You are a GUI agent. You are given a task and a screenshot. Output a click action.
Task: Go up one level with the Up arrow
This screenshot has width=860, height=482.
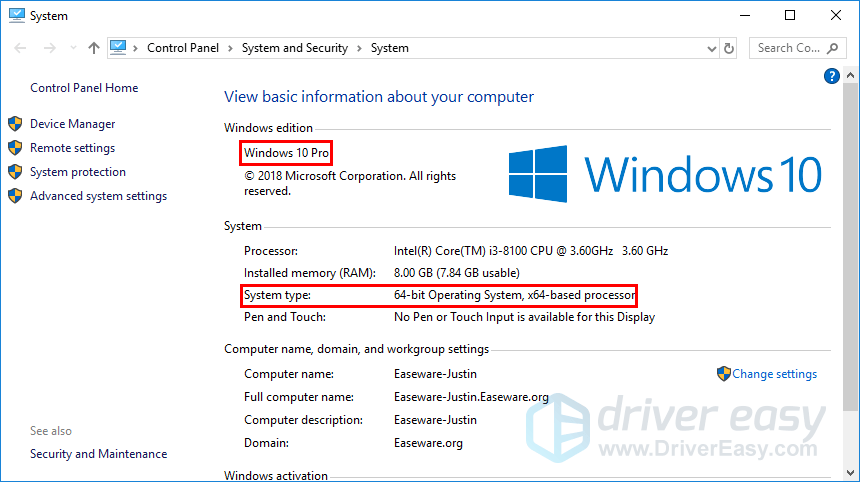pos(94,48)
